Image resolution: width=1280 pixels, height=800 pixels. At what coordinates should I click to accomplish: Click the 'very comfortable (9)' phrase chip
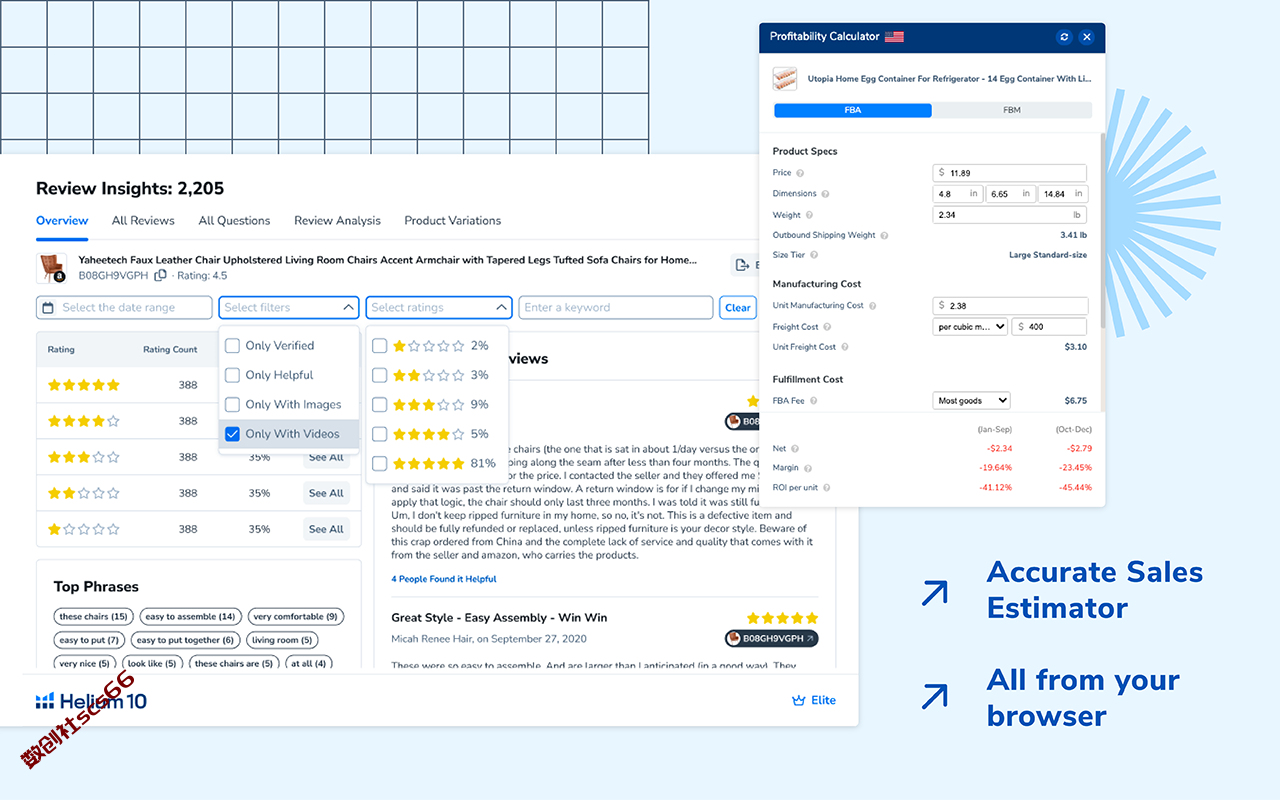pos(295,617)
